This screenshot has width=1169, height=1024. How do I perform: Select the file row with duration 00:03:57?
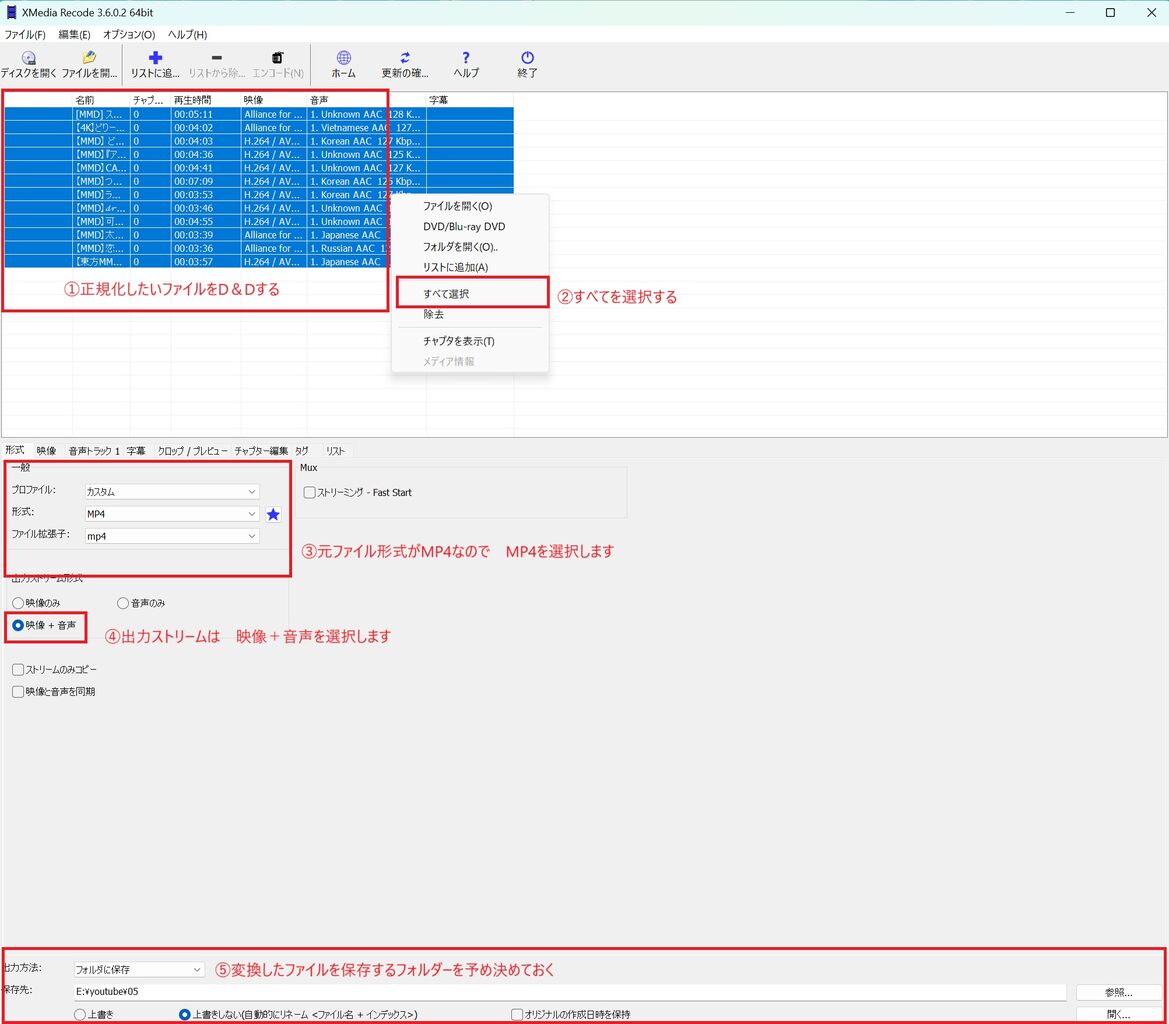[x=198, y=262]
